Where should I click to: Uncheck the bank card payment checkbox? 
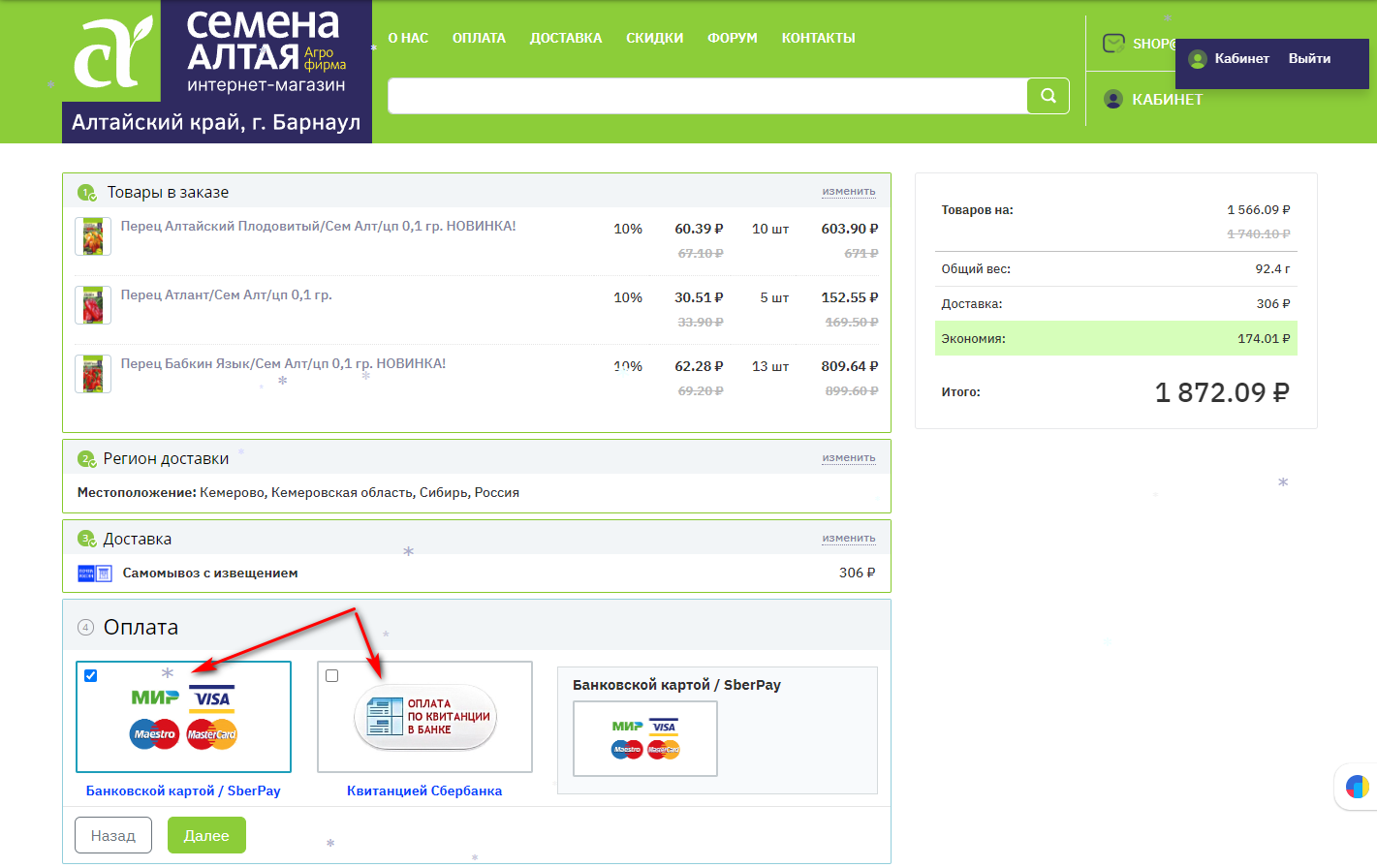pyautogui.click(x=91, y=675)
